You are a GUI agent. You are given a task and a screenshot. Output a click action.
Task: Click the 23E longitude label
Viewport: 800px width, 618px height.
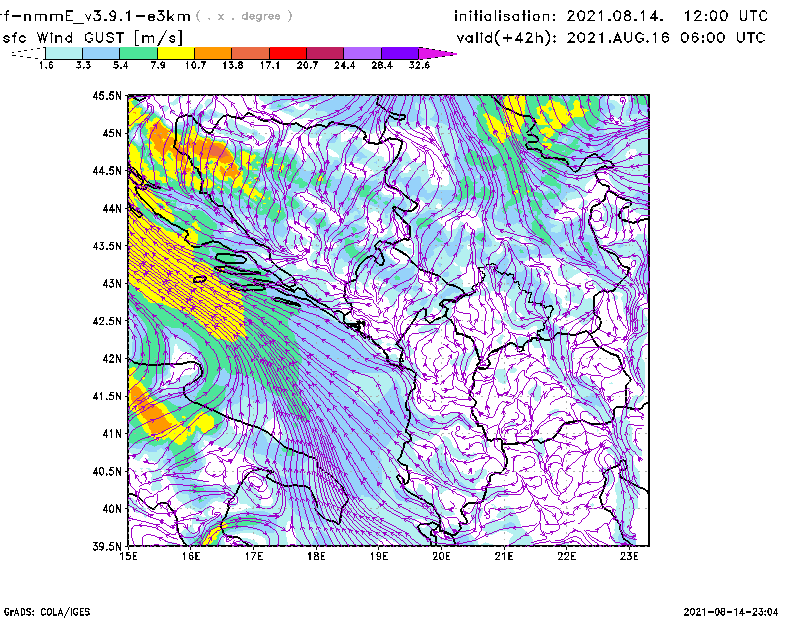click(x=629, y=556)
